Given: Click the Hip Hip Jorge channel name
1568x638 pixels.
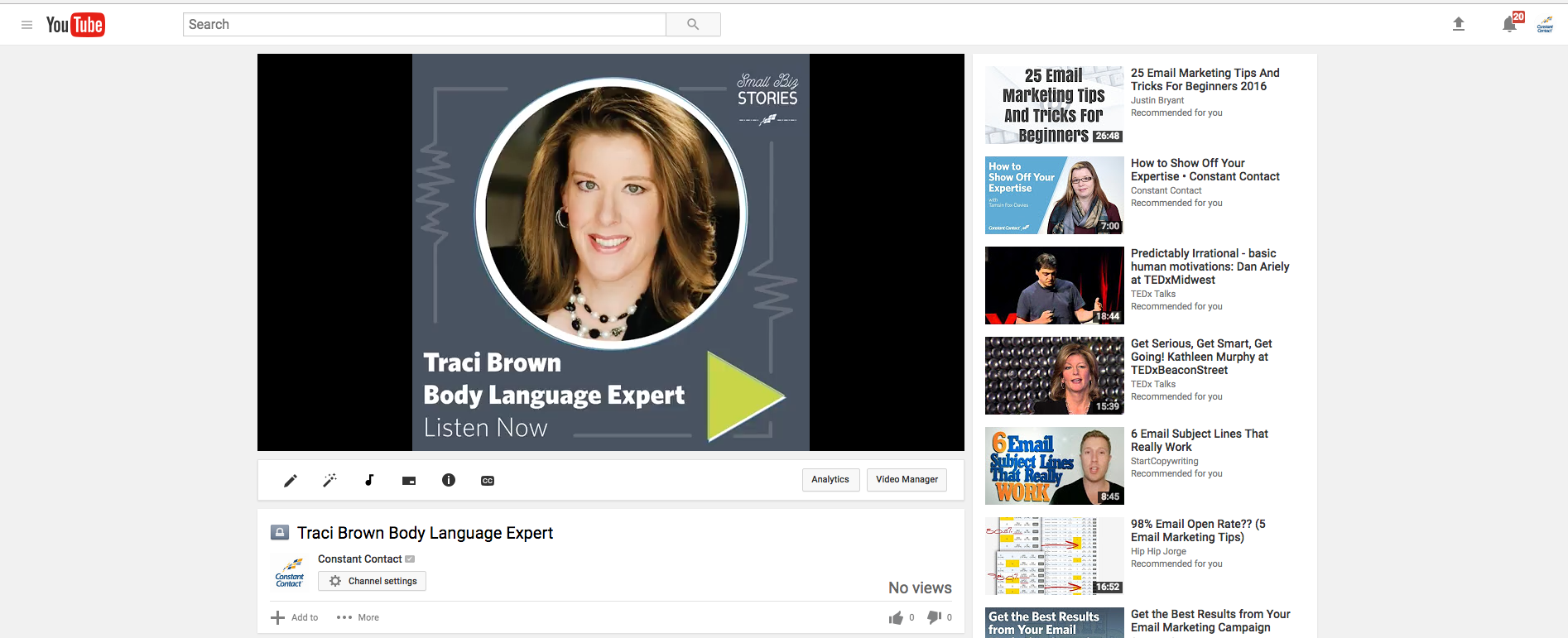Looking at the screenshot, I should pyautogui.click(x=1158, y=551).
